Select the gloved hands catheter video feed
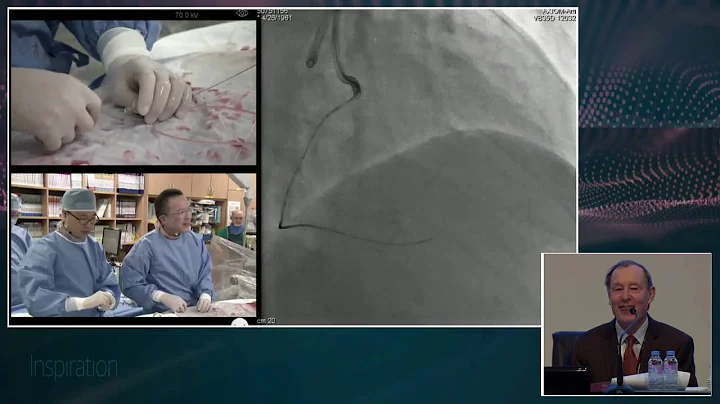Viewport: 720px width, 404px height. pyautogui.click(x=134, y=92)
